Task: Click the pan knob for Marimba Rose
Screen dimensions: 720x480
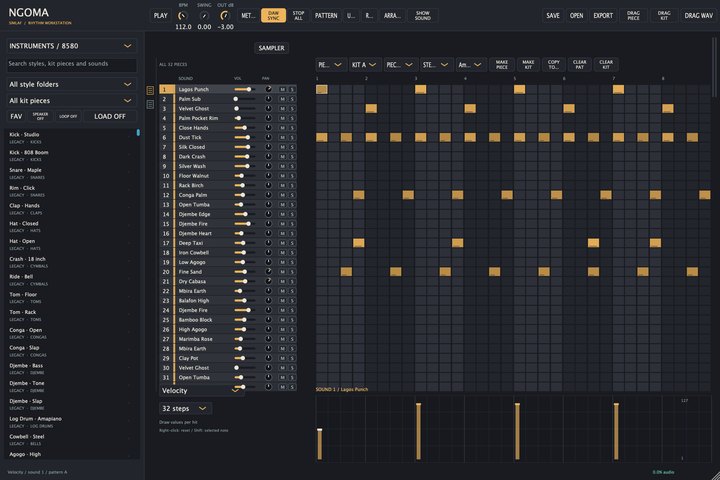Action: coord(268,339)
